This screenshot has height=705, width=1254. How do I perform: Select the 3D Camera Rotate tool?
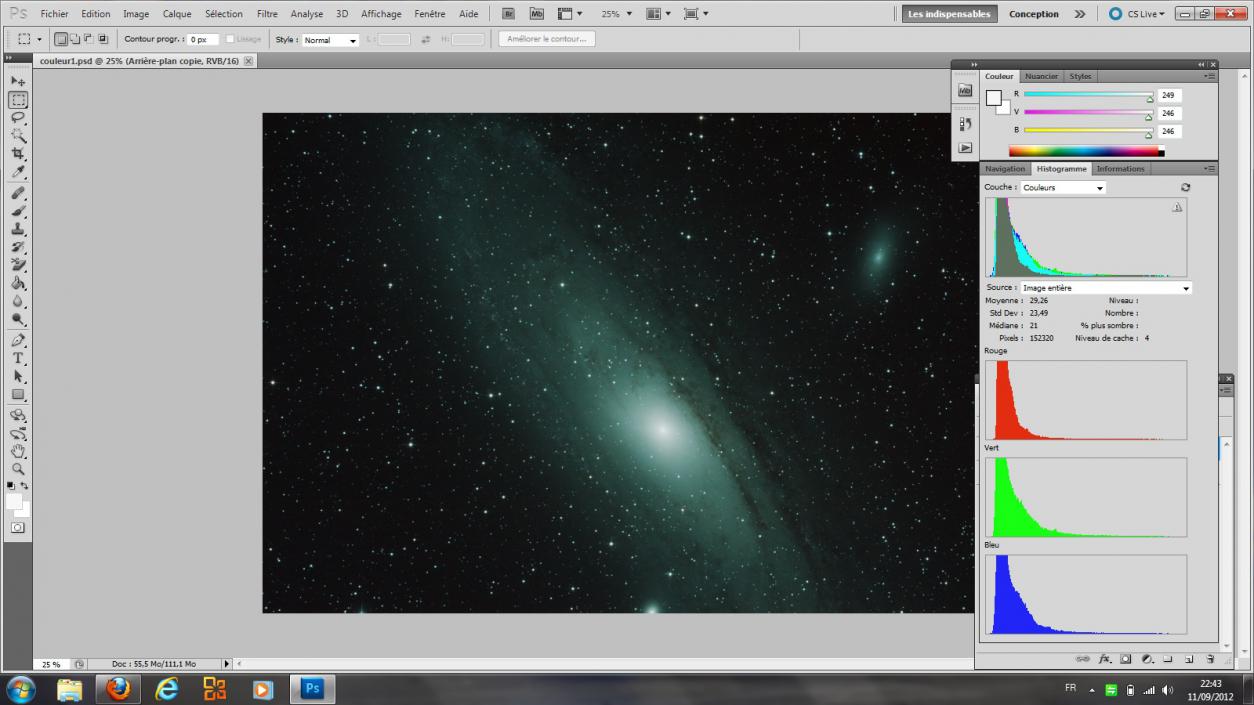pyautogui.click(x=18, y=433)
